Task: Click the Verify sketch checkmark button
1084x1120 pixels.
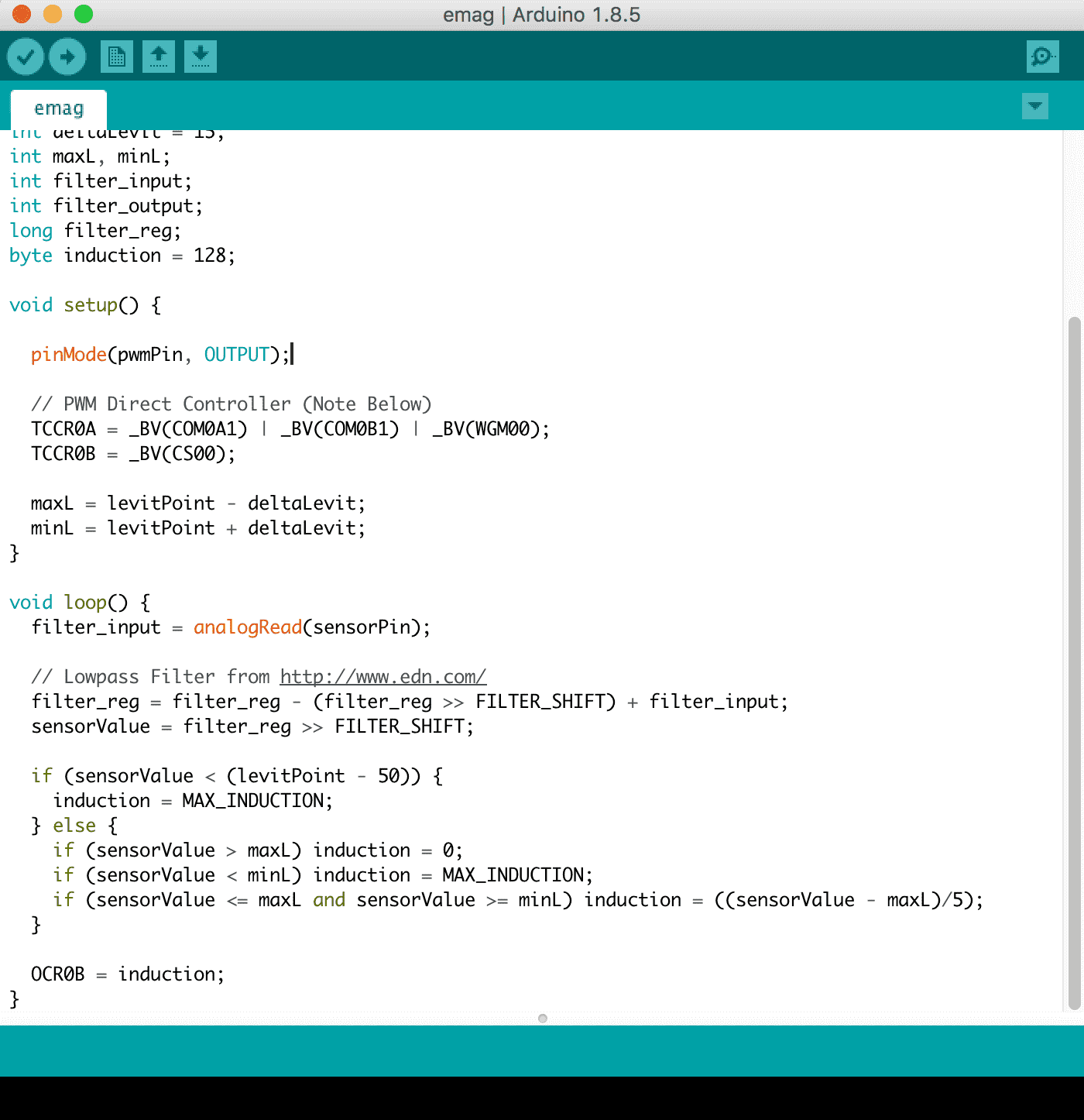Action: [26, 57]
